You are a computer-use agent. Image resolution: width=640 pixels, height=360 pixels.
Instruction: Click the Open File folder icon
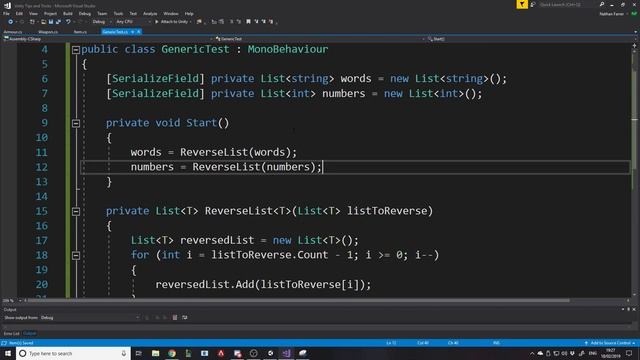(x=43, y=22)
